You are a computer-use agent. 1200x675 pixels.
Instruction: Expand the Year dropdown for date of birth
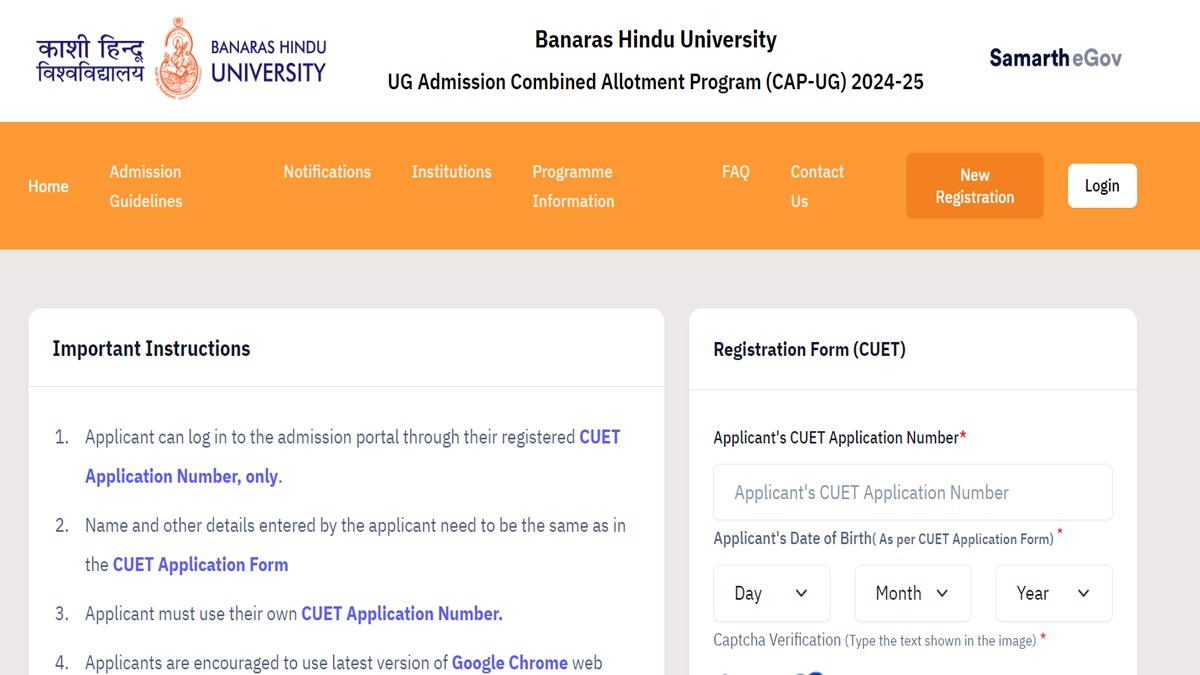pyautogui.click(x=1054, y=593)
